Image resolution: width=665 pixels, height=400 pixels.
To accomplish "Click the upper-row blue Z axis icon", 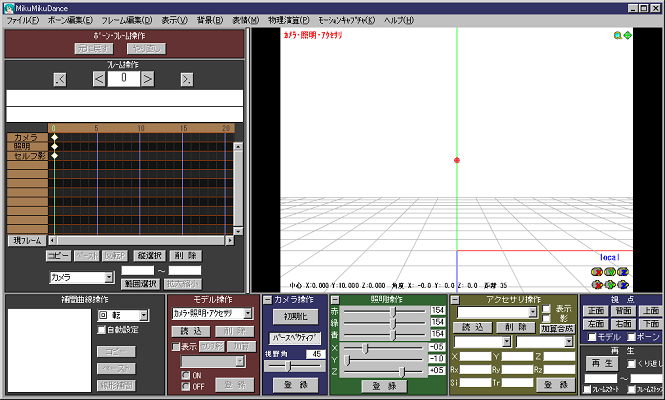I will pos(623,271).
